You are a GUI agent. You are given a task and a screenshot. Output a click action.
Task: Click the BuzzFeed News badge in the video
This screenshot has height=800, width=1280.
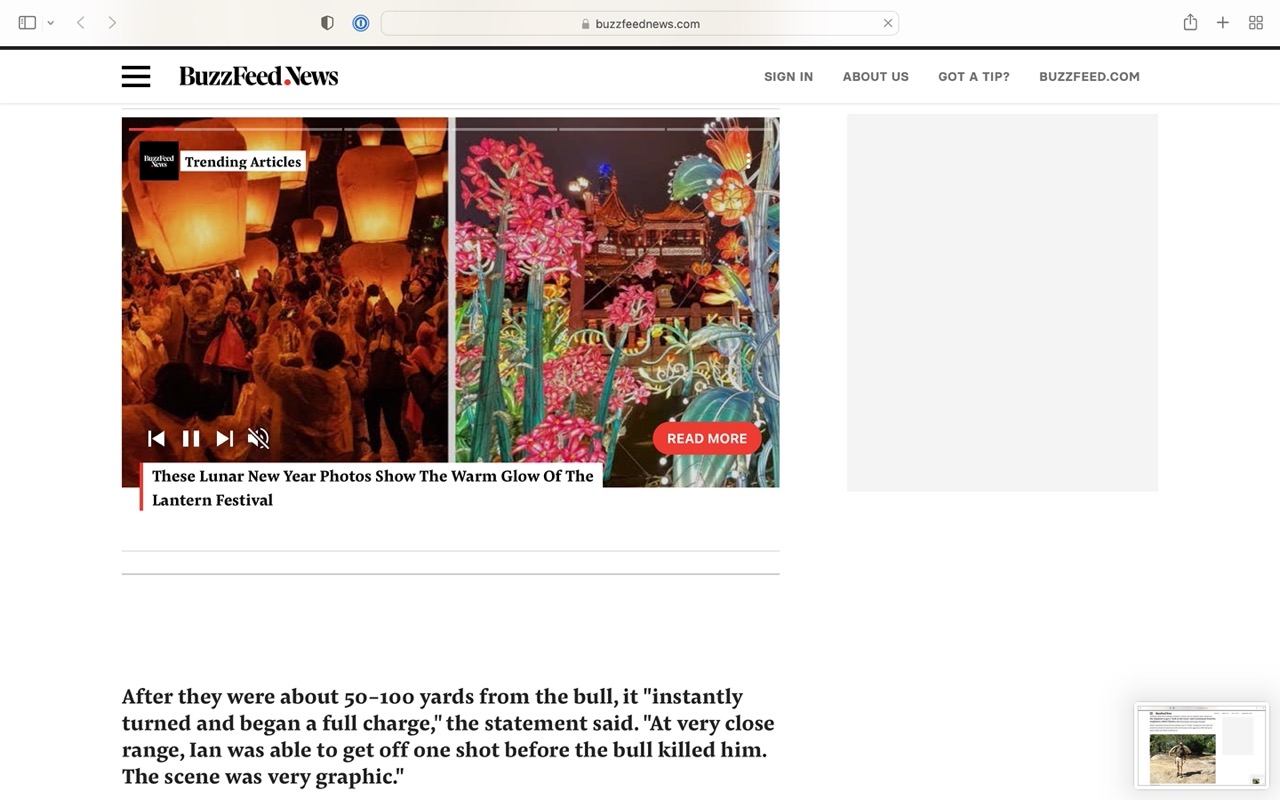[x=159, y=161]
